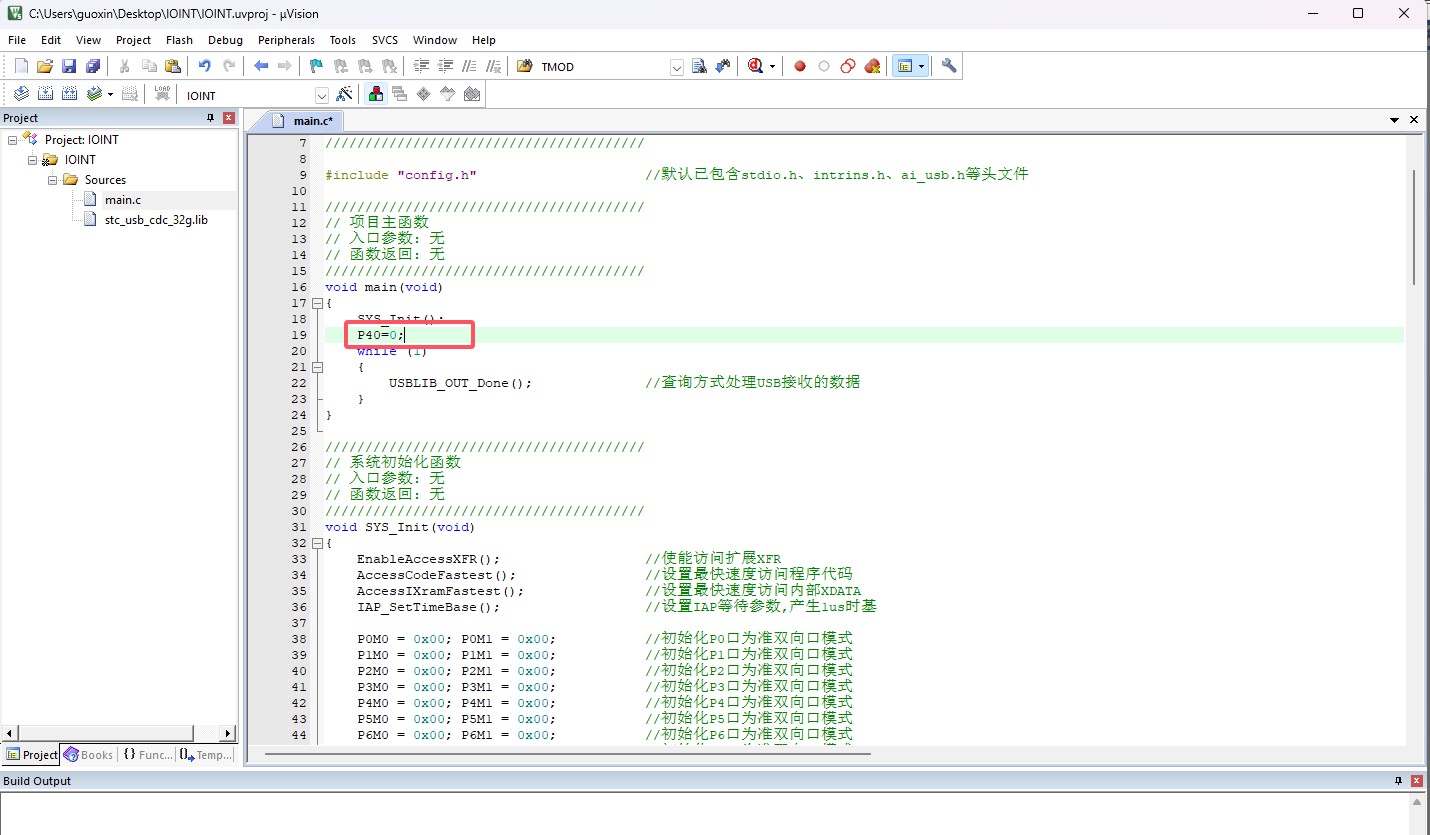Insert or remove bookmark flag icon
1430x835 pixels.
pos(317,66)
